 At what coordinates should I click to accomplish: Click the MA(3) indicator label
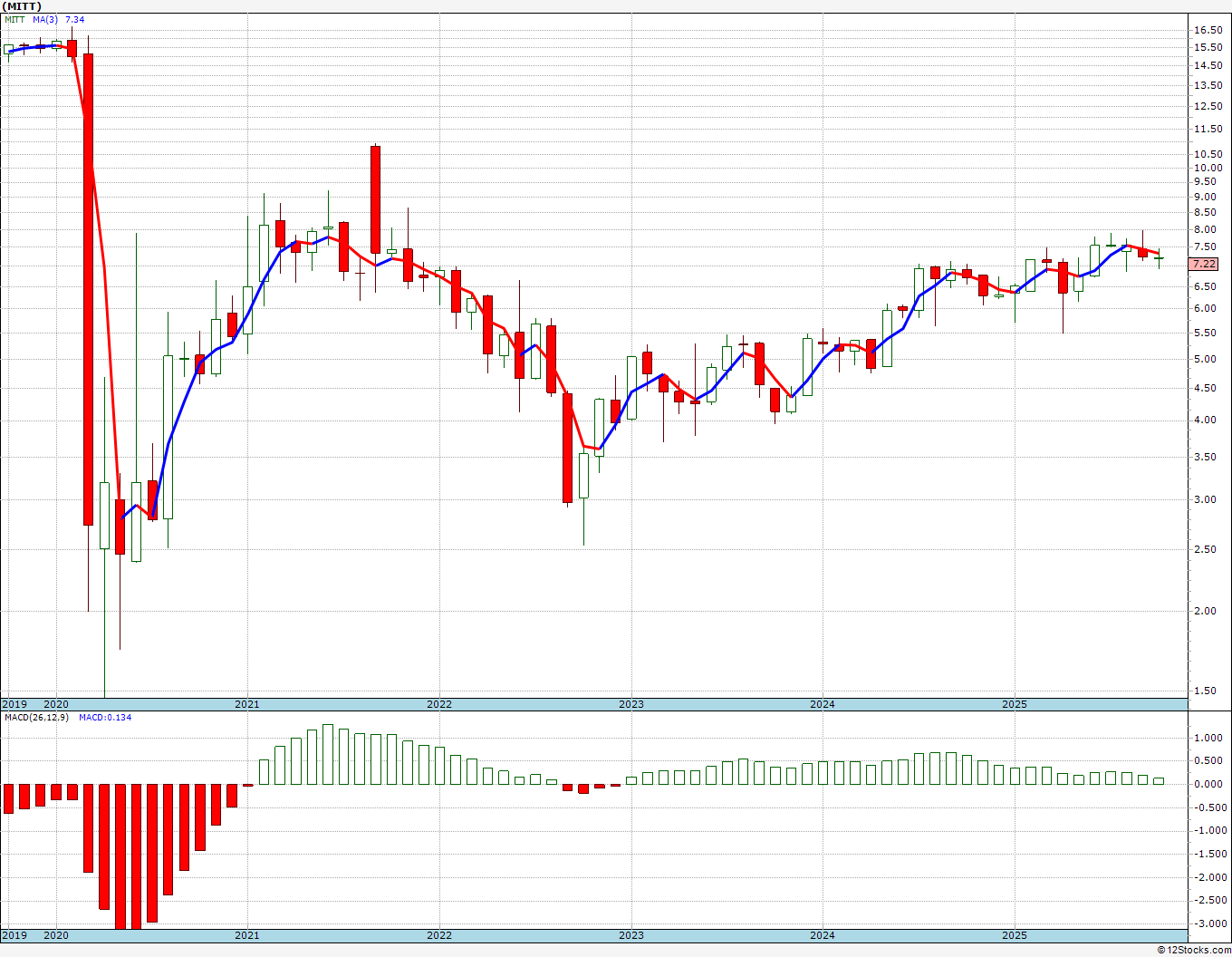point(45,19)
